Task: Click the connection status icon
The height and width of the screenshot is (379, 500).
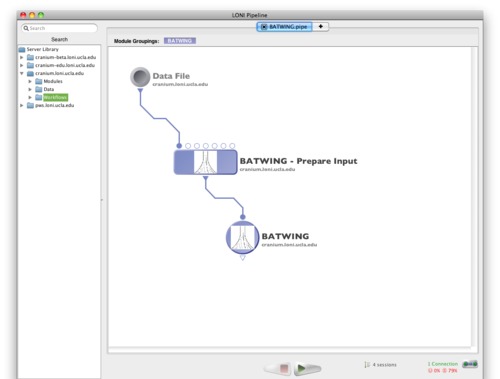Action: click(470, 364)
